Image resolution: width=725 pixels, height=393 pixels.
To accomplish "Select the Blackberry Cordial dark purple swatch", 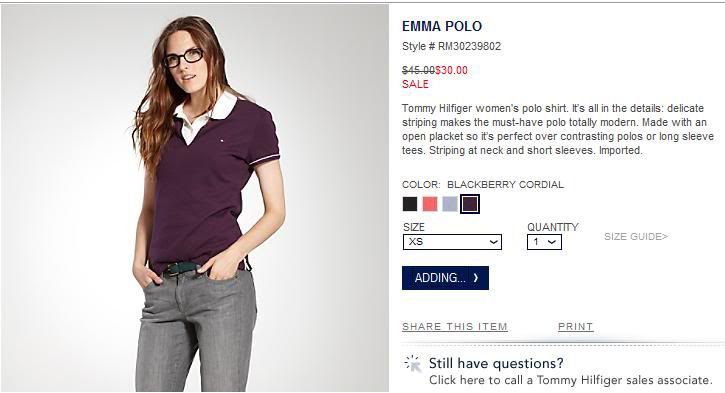I will click(470, 204).
